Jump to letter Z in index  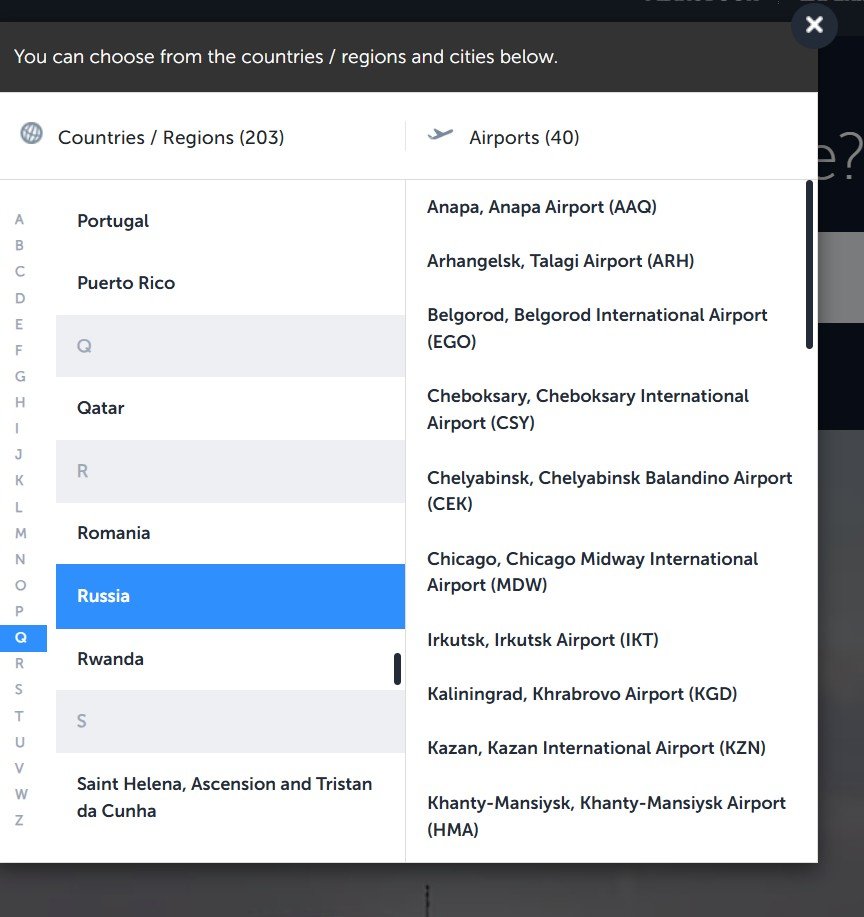[19, 821]
